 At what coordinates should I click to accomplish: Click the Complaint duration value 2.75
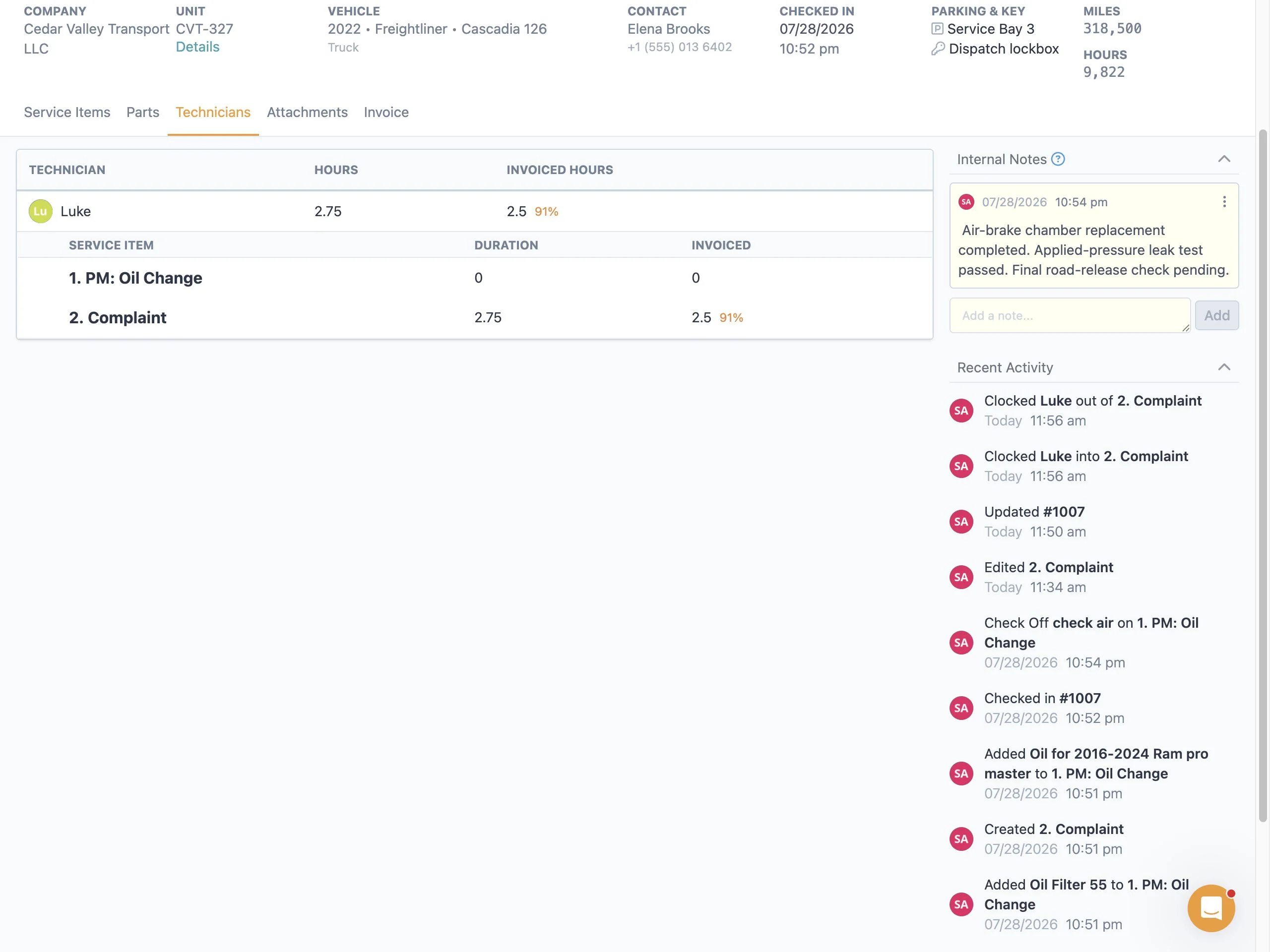(488, 317)
